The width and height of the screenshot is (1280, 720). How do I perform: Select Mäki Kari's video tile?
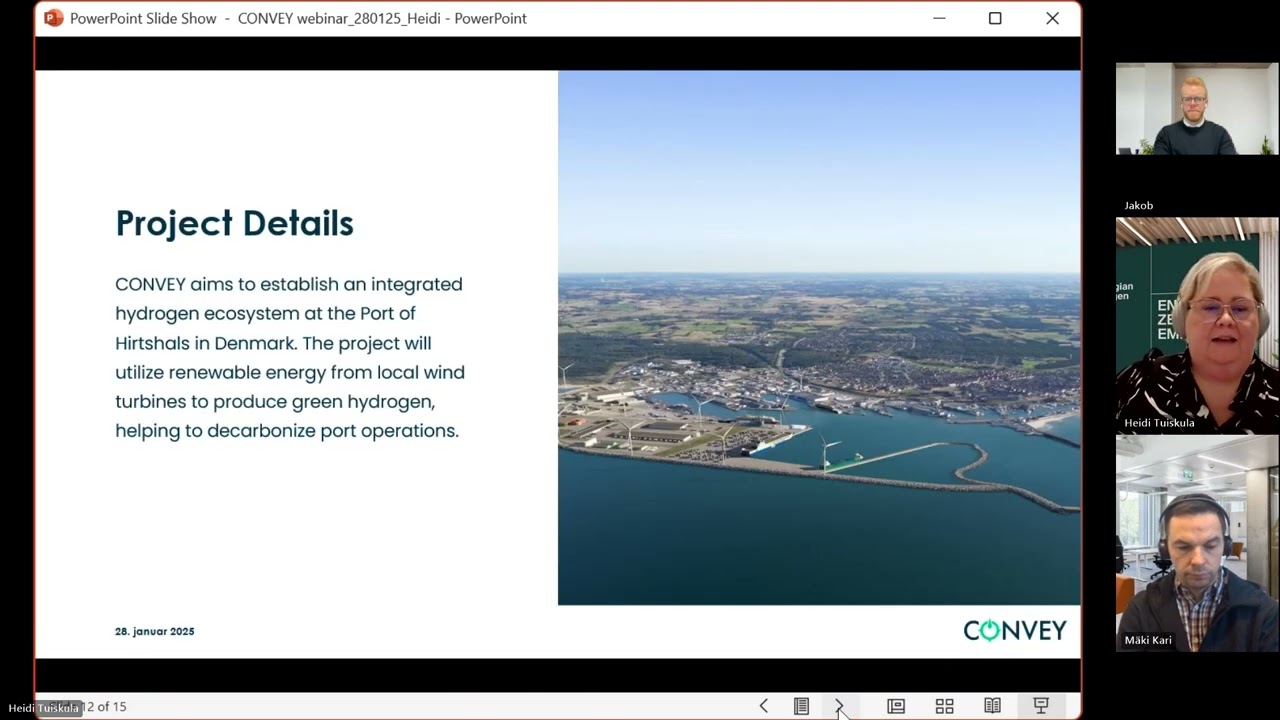coord(1197,543)
